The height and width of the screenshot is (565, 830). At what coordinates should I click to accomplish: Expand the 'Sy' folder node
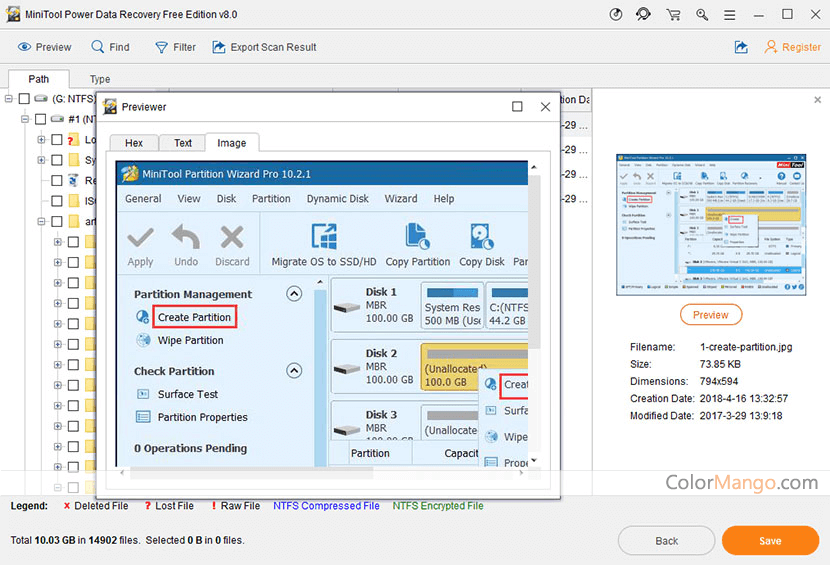(x=41, y=160)
